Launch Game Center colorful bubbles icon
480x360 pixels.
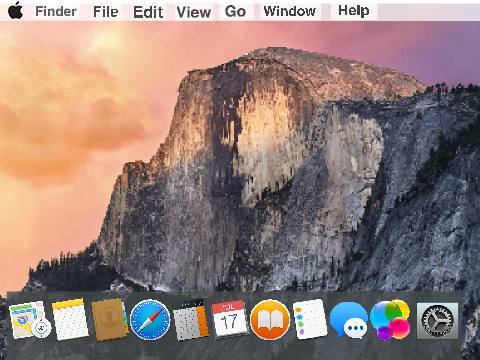point(390,320)
